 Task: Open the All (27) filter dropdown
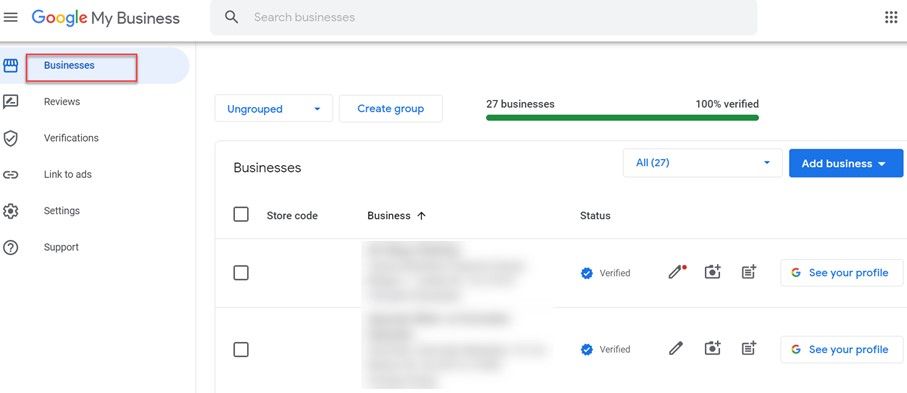(702, 163)
